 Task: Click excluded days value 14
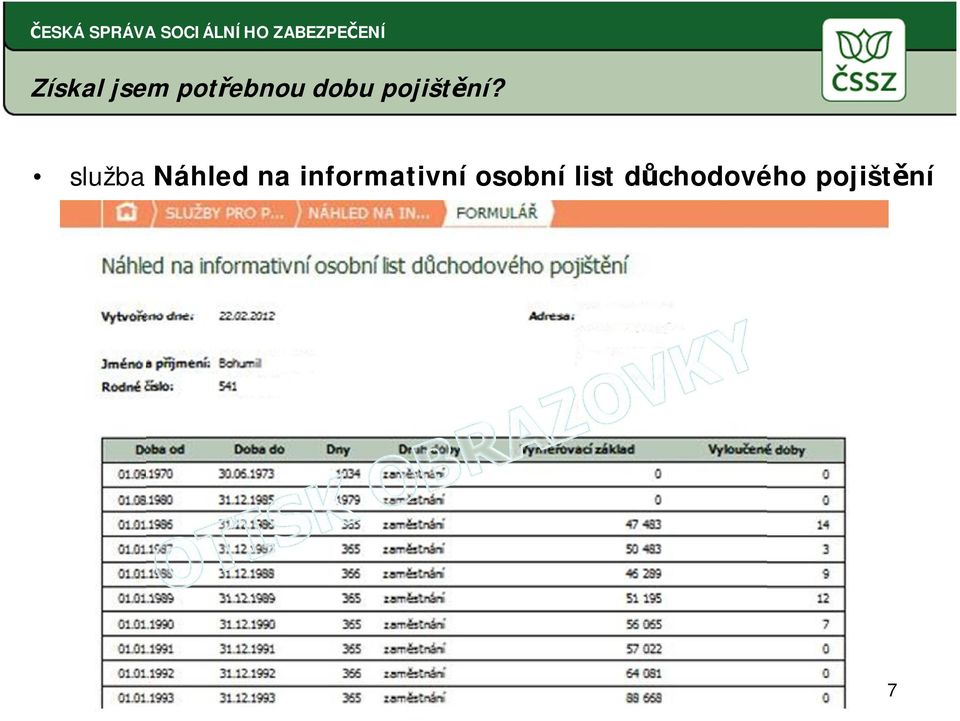click(x=823, y=525)
